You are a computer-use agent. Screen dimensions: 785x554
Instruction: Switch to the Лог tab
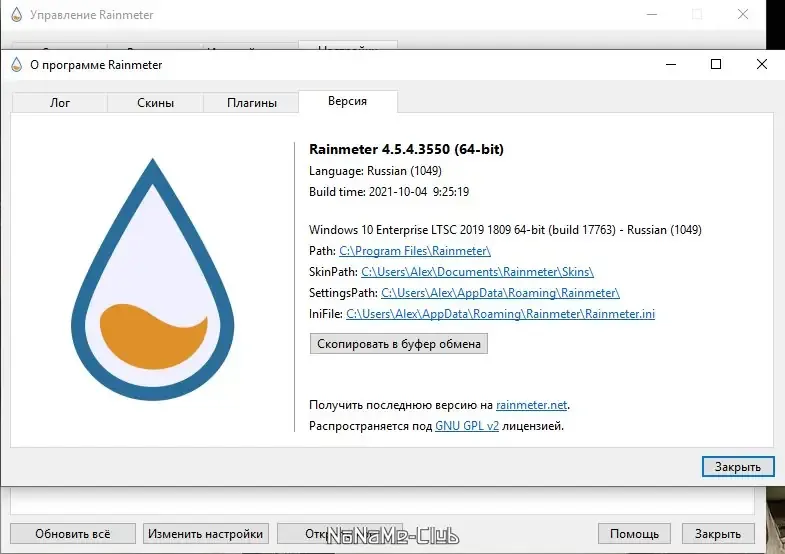pyautogui.click(x=60, y=103)
